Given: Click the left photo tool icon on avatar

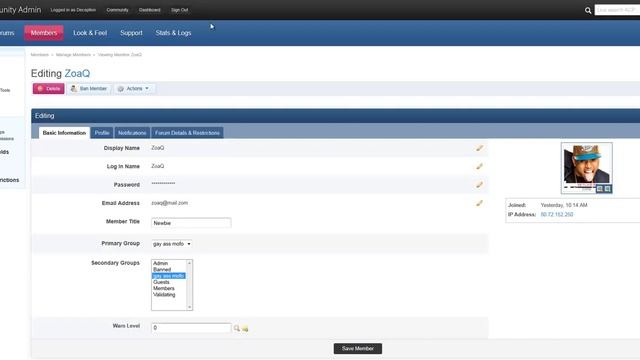Looking at the screenshot, I should (600, 189).
